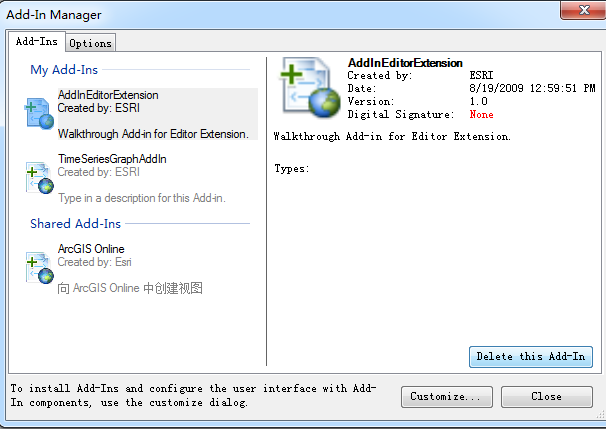Switch to the Options tab

(x=90, y=43)
